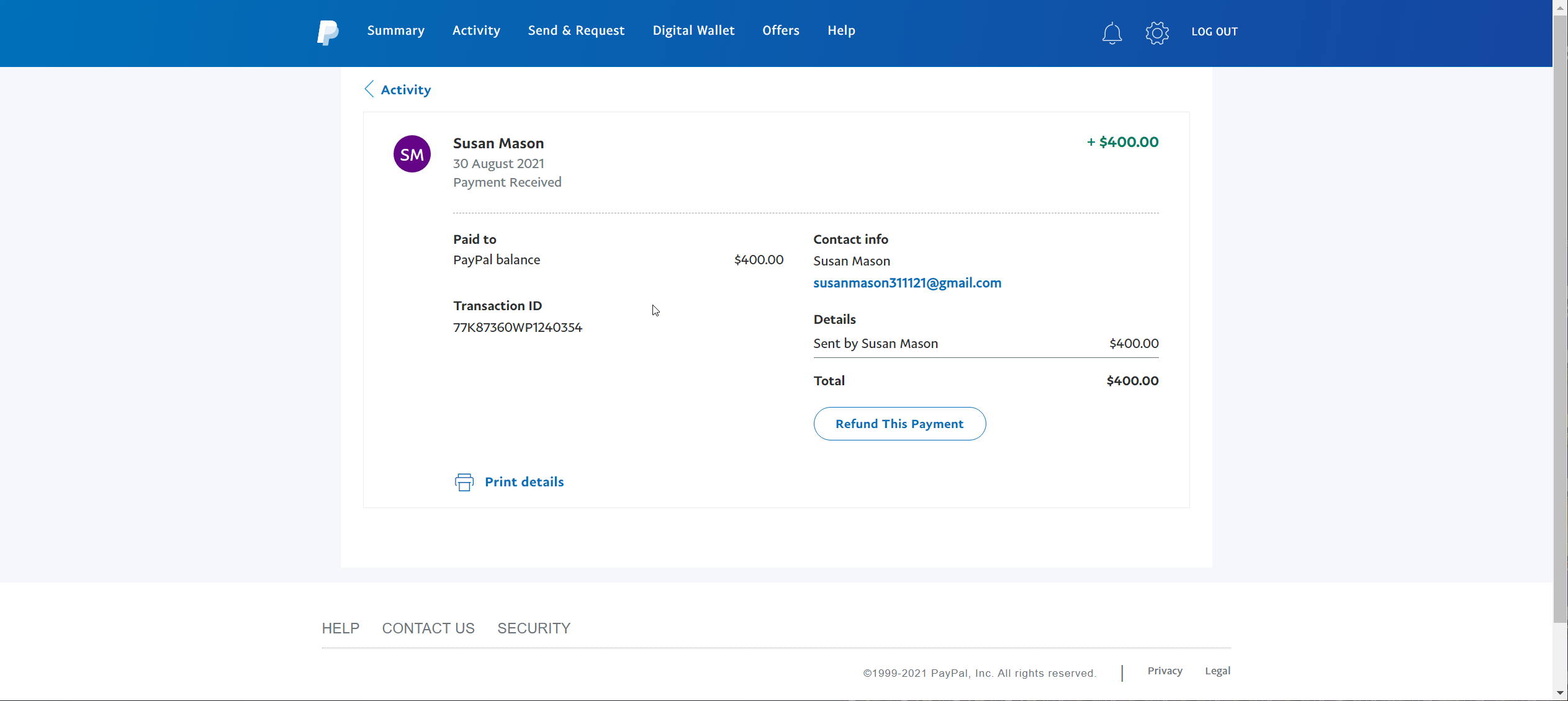This screenshot has width=1568, height=701.
Task: Open Send & Request page
Action: coord(575,30)
